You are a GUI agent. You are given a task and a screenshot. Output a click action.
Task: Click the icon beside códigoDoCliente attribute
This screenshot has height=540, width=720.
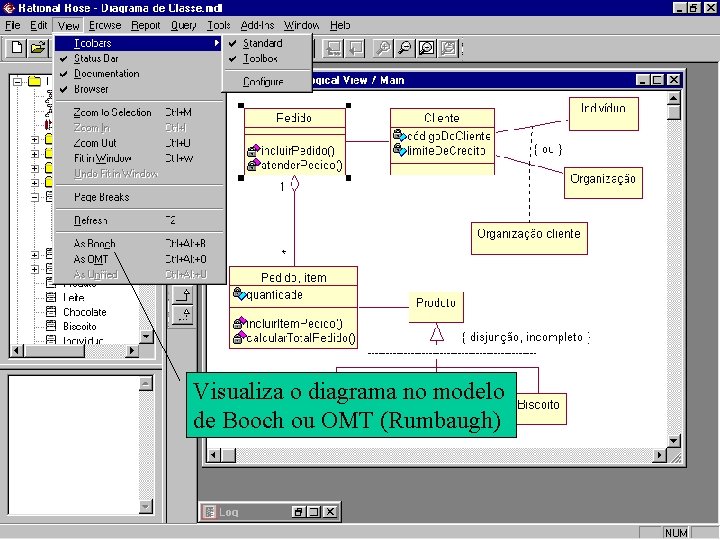399,135
